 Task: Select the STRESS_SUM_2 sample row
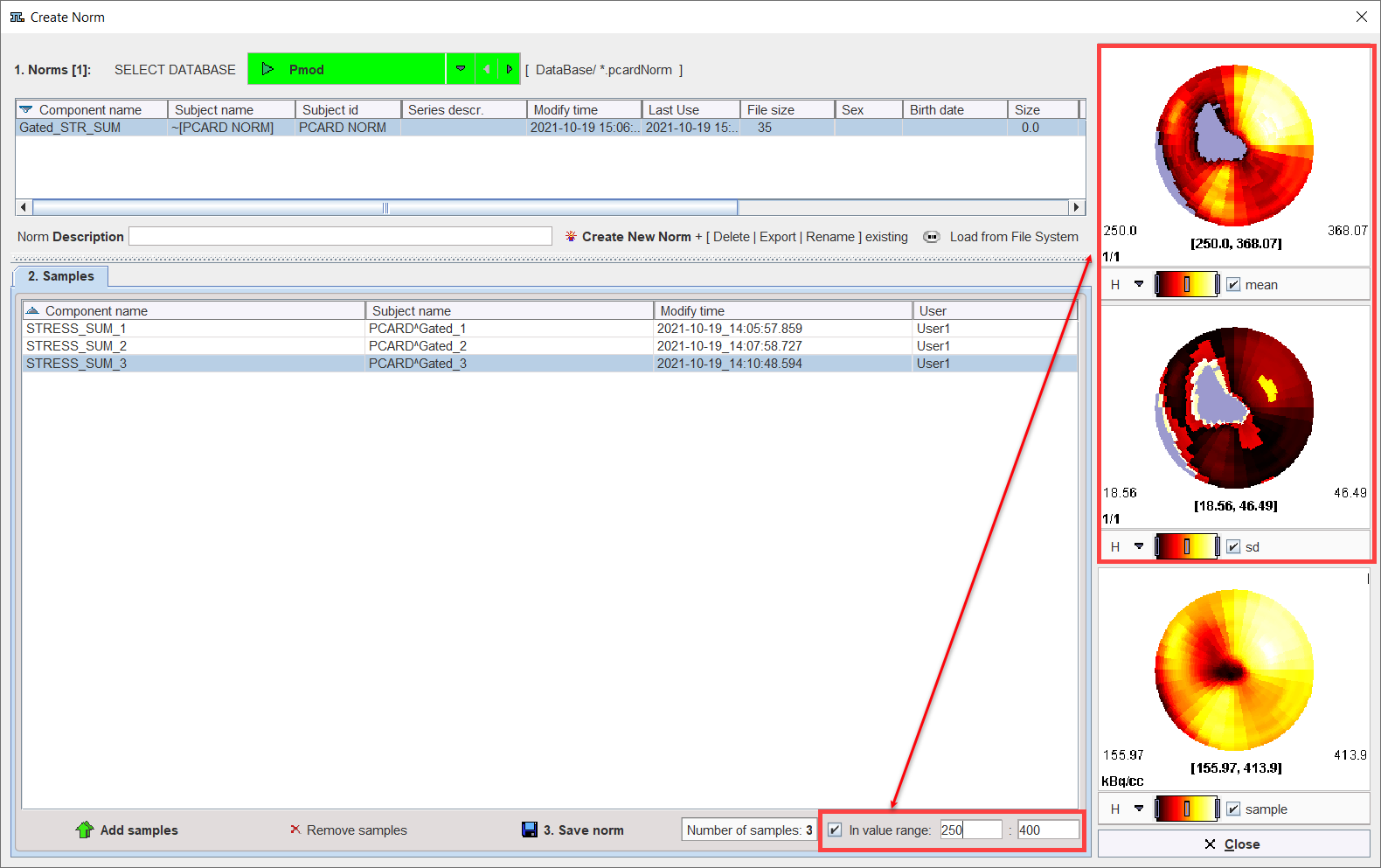(x=550, y=346)
